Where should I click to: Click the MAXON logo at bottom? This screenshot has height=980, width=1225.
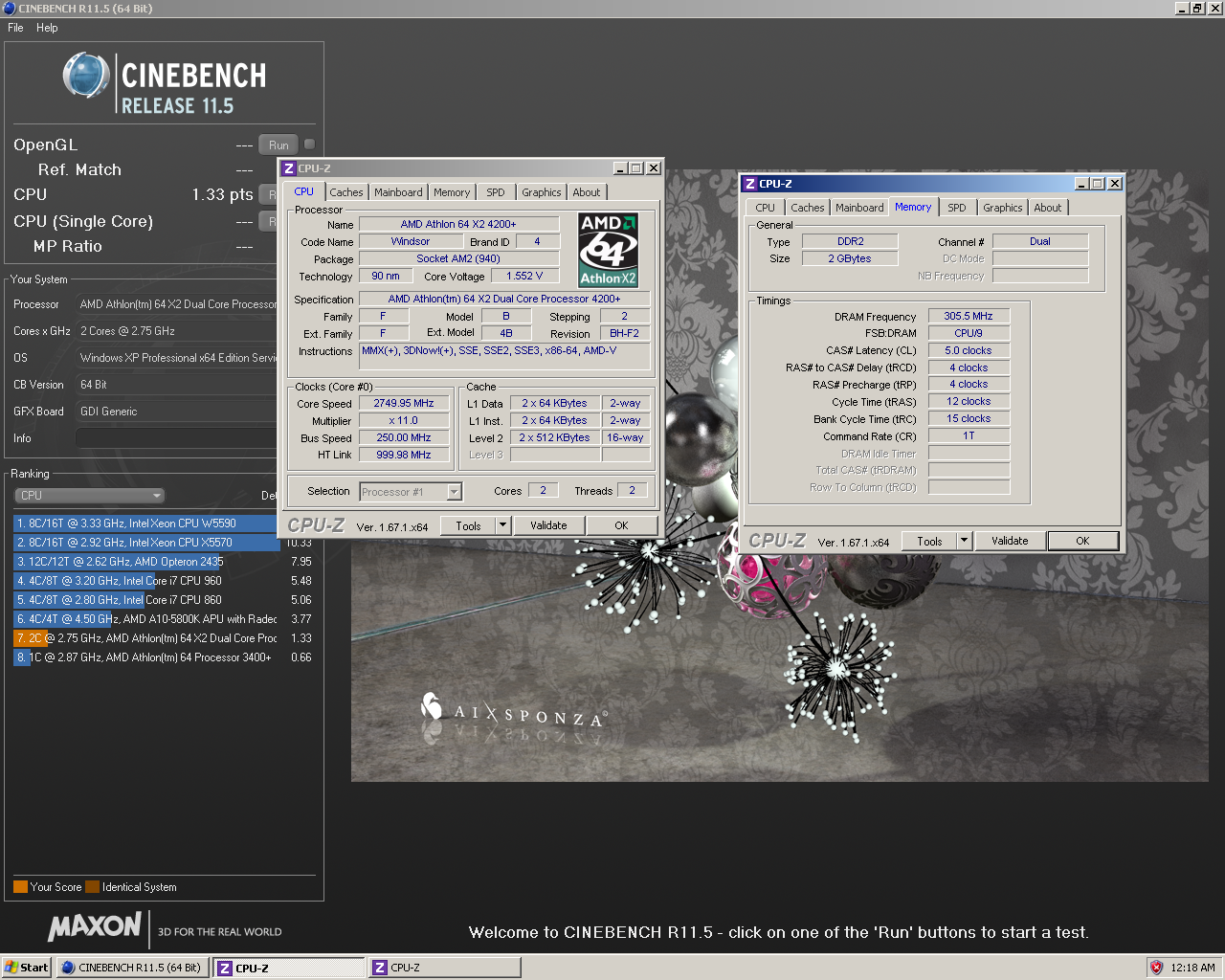[95, 926]
